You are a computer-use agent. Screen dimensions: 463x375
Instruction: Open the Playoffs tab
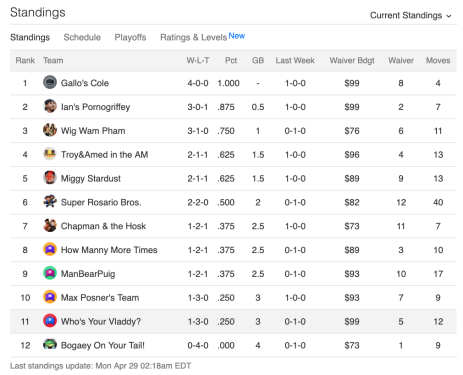point(130,37)
